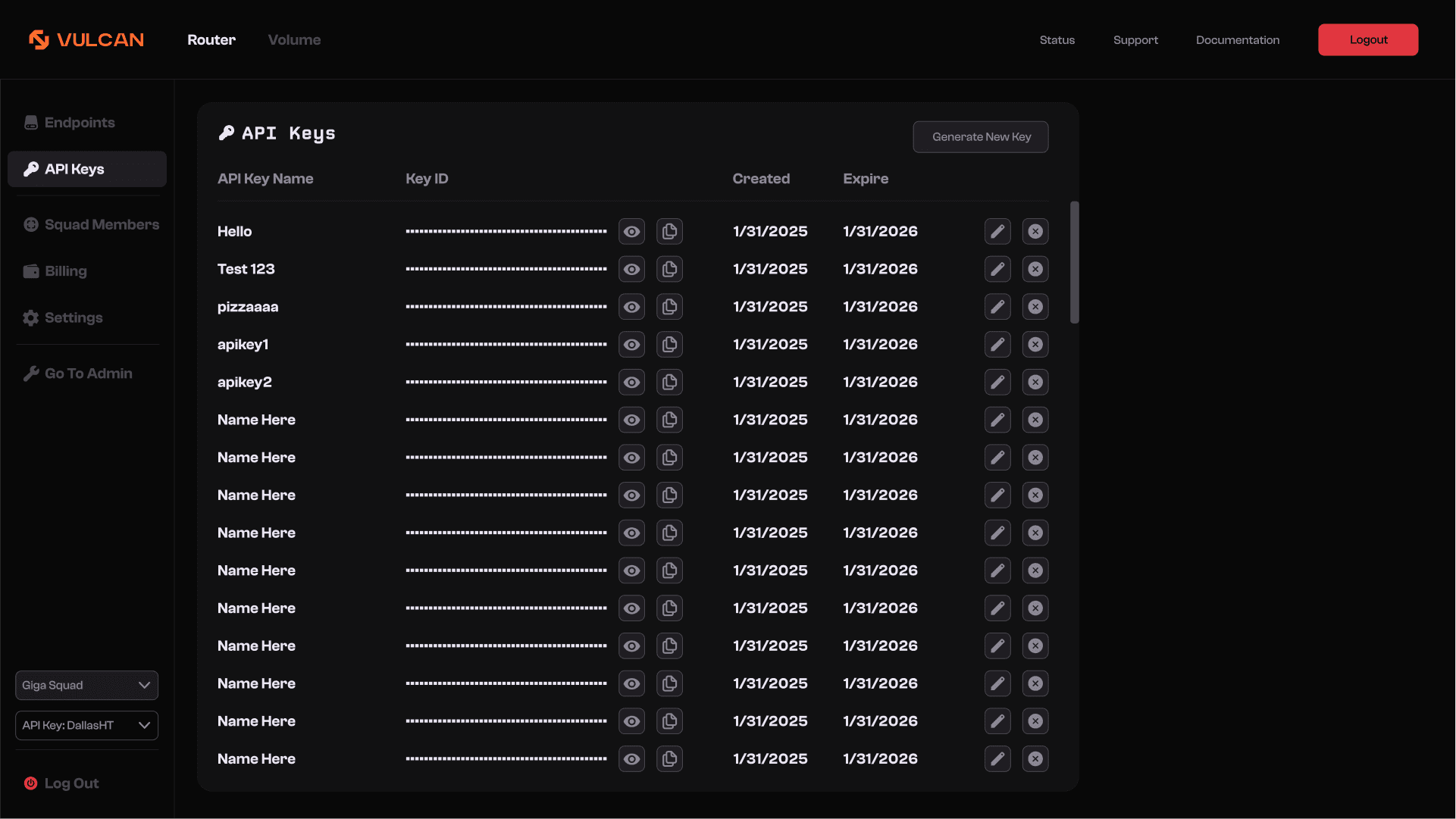Open the API Key: DallasHT dropdown
Viewport: 1456px width, 819px height.
coord(86,725)
